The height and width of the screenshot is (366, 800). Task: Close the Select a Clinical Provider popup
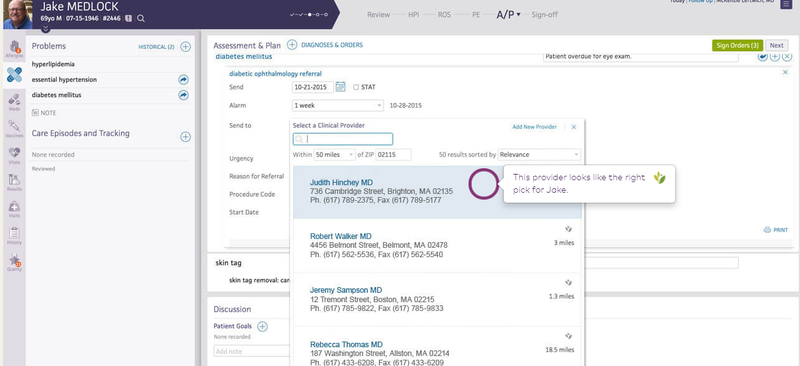(x=573, y=127)
